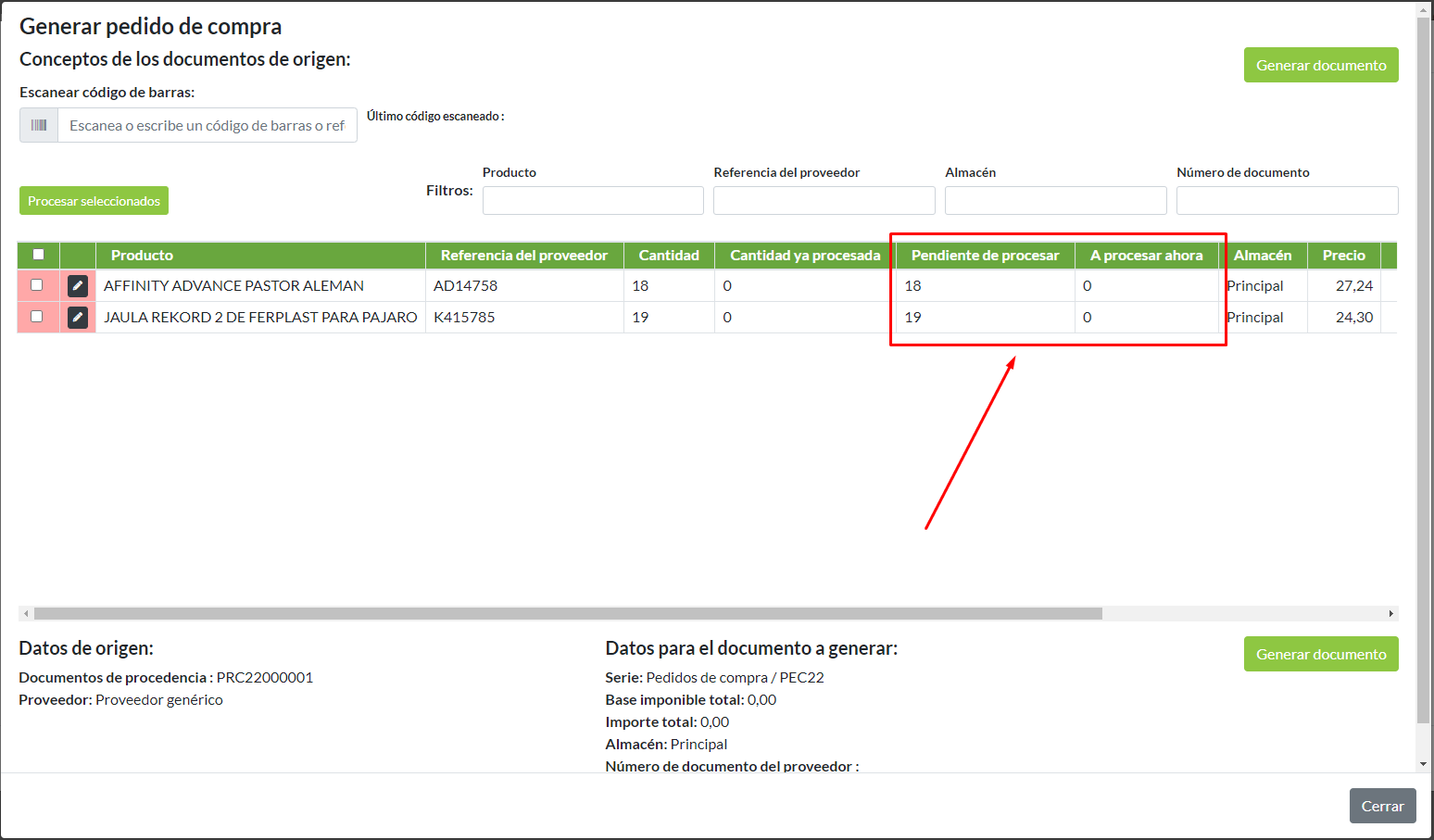Check the JAULA REKORD 2 row checkbox

click(37, 317)
